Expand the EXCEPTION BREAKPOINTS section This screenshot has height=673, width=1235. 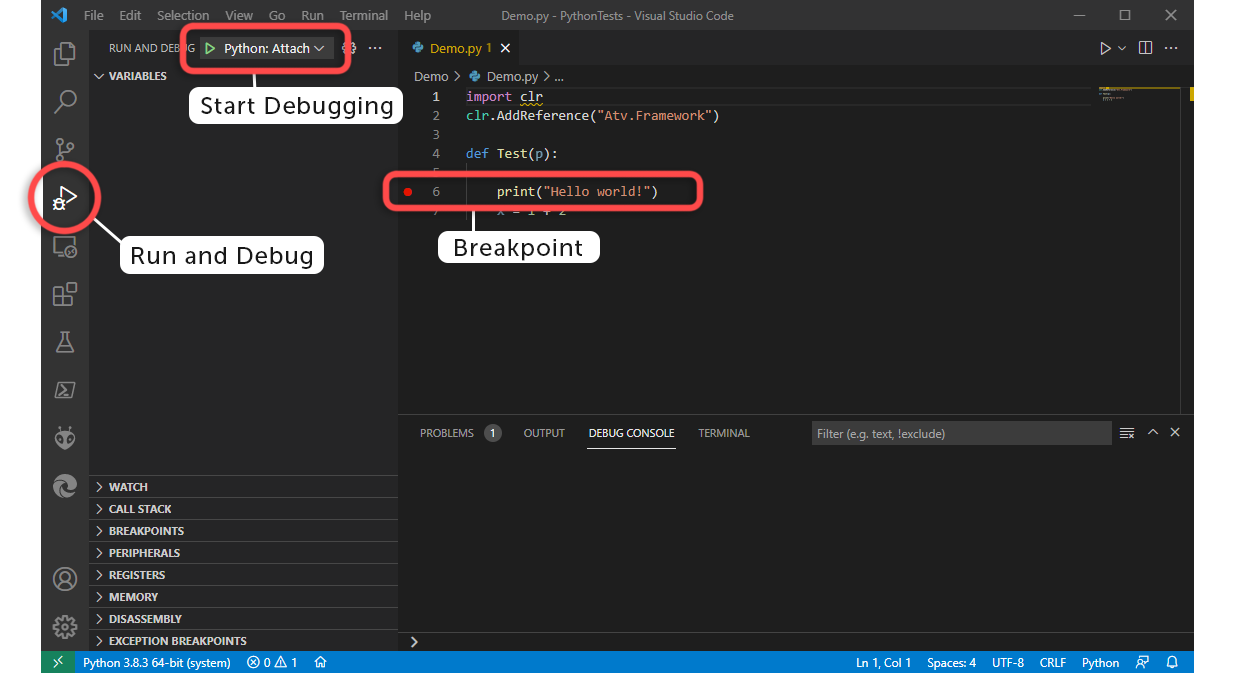[243, 641]
